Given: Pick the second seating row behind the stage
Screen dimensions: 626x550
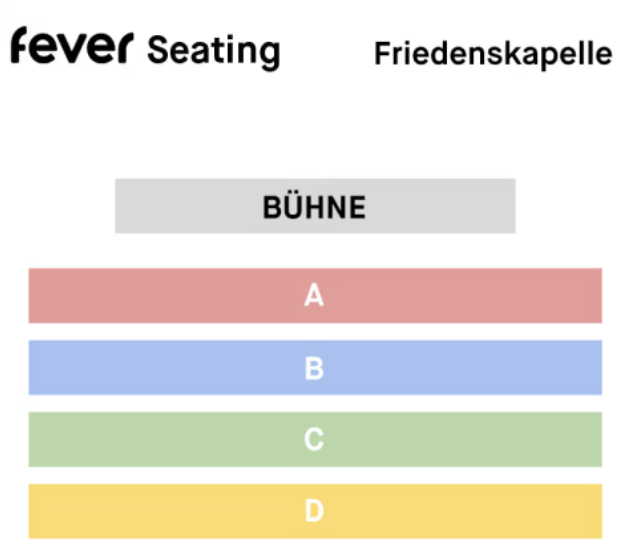Looking at the screenshot, I should pos(315,368).
